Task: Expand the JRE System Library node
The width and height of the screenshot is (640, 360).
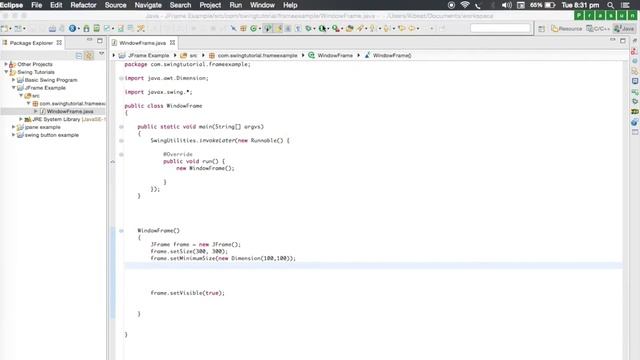Action: pos(21,119)
